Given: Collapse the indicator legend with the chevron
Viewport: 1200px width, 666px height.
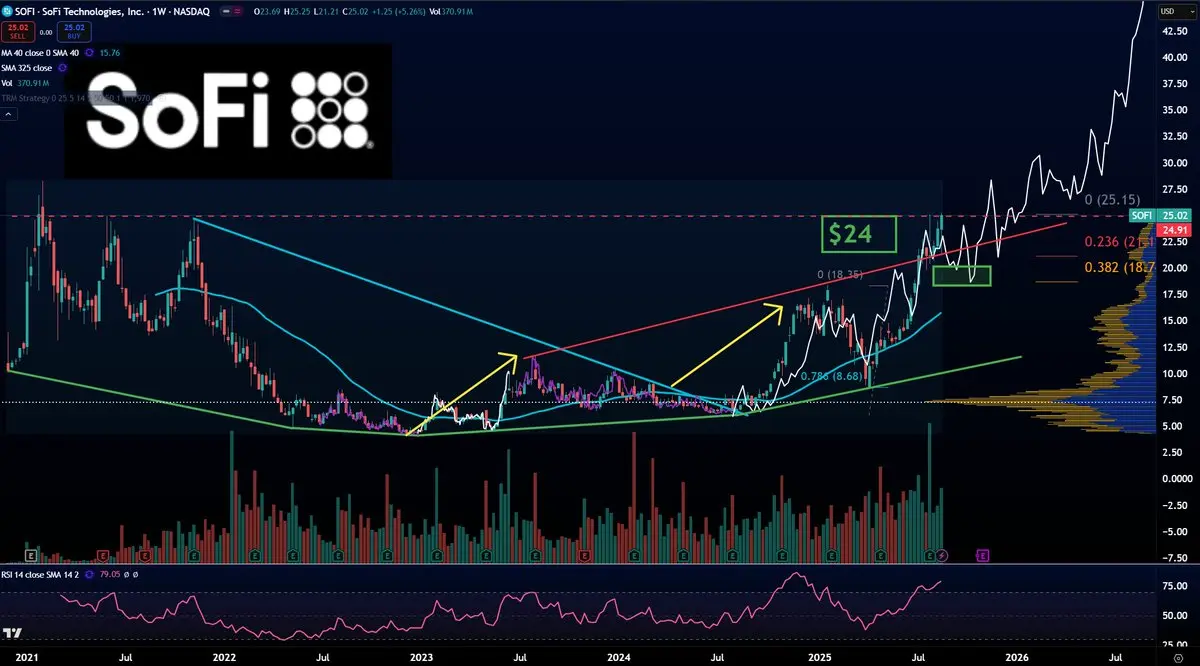Looking at the screenshot, I should (9, 115).
